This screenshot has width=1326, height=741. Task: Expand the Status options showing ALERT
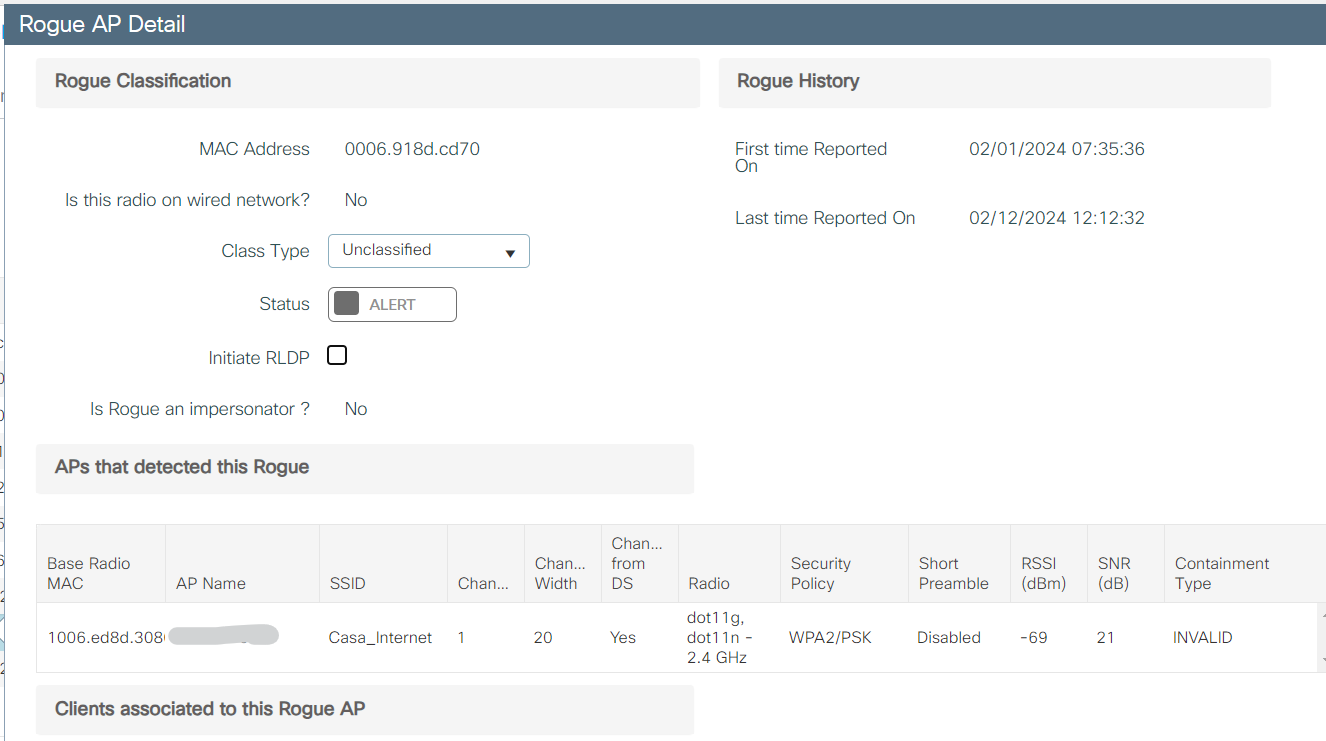click(392, 304)
